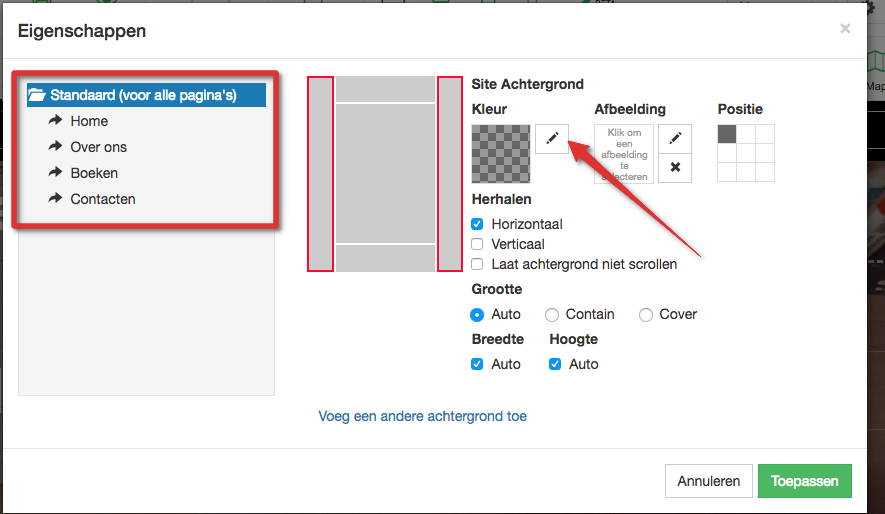Select the Home page in tree
The width and height of the screenshot is (885, 514).
click(89, 121)
